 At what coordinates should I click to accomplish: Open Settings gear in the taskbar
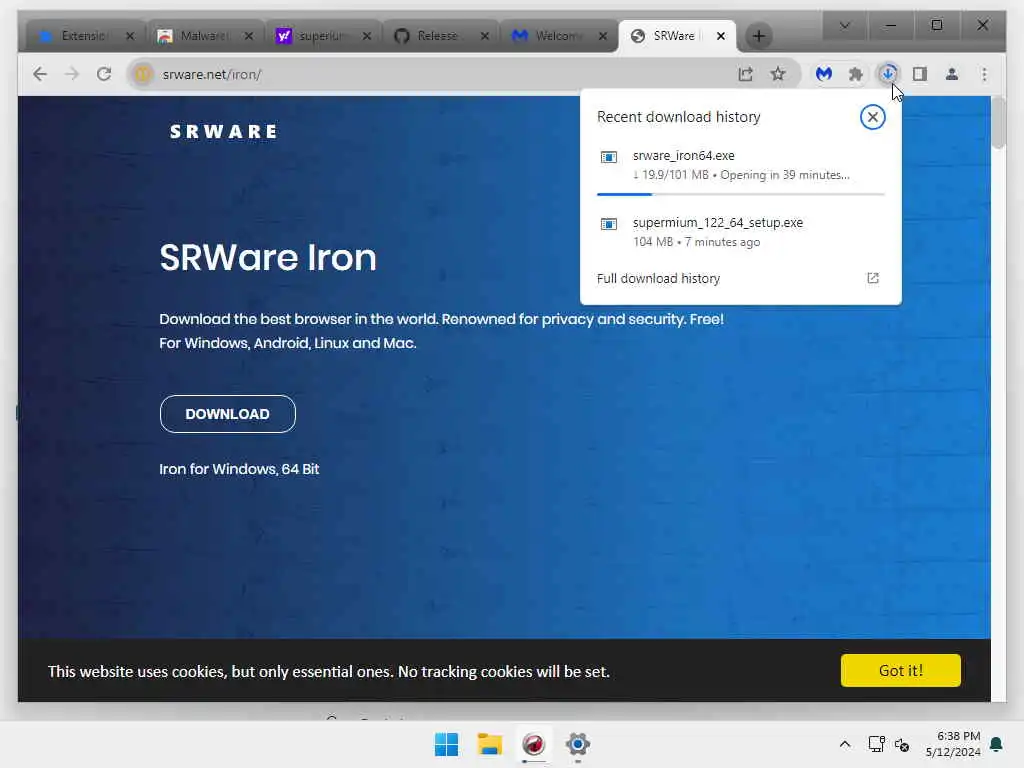577,744
